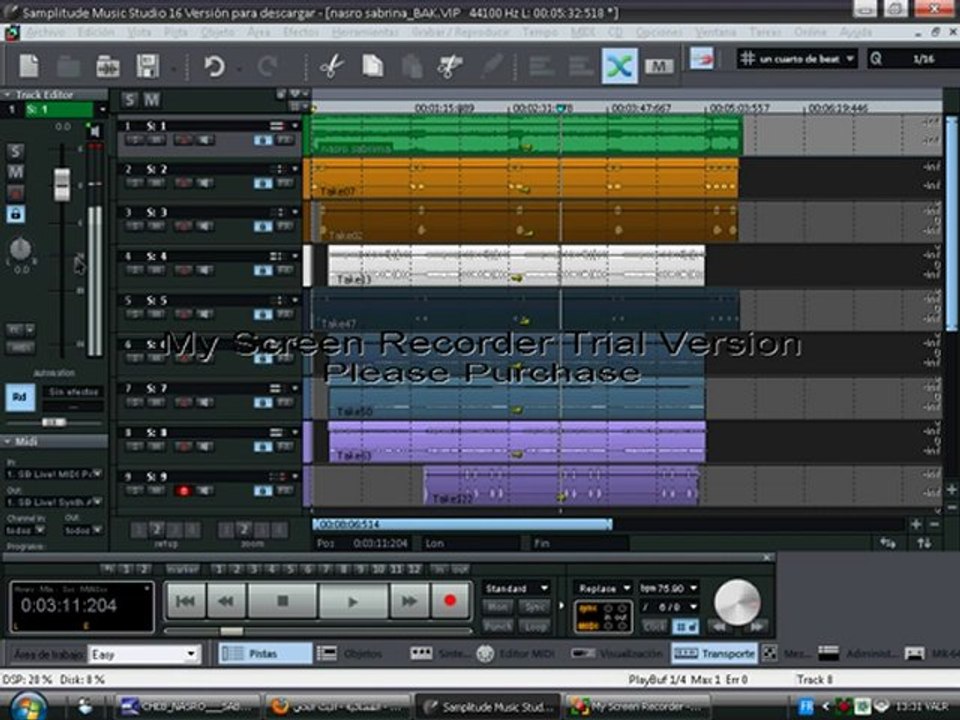Click the lock icon in the Track Editor
Image resolution: width=960 pixels, height=720 pixels.
coord(16,214)
